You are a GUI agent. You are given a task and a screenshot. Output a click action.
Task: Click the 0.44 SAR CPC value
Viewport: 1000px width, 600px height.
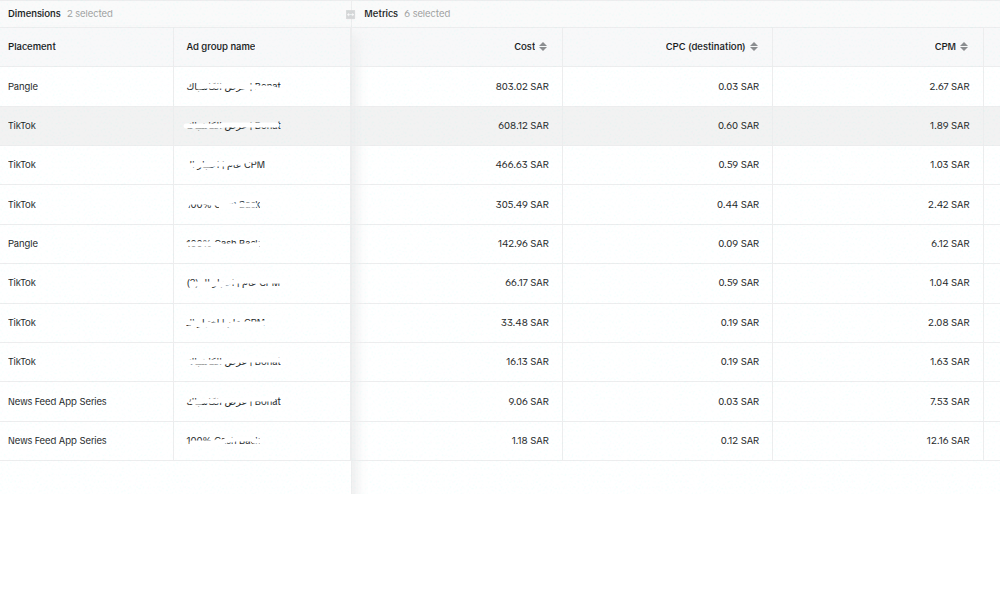pyautogui.click(x=738, y=205)
